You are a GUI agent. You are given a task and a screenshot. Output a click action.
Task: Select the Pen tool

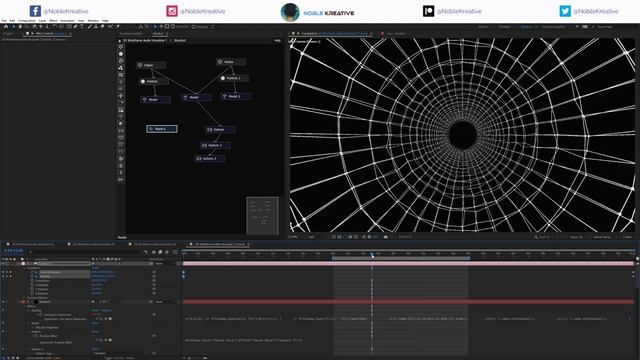[x=76, y=27]
